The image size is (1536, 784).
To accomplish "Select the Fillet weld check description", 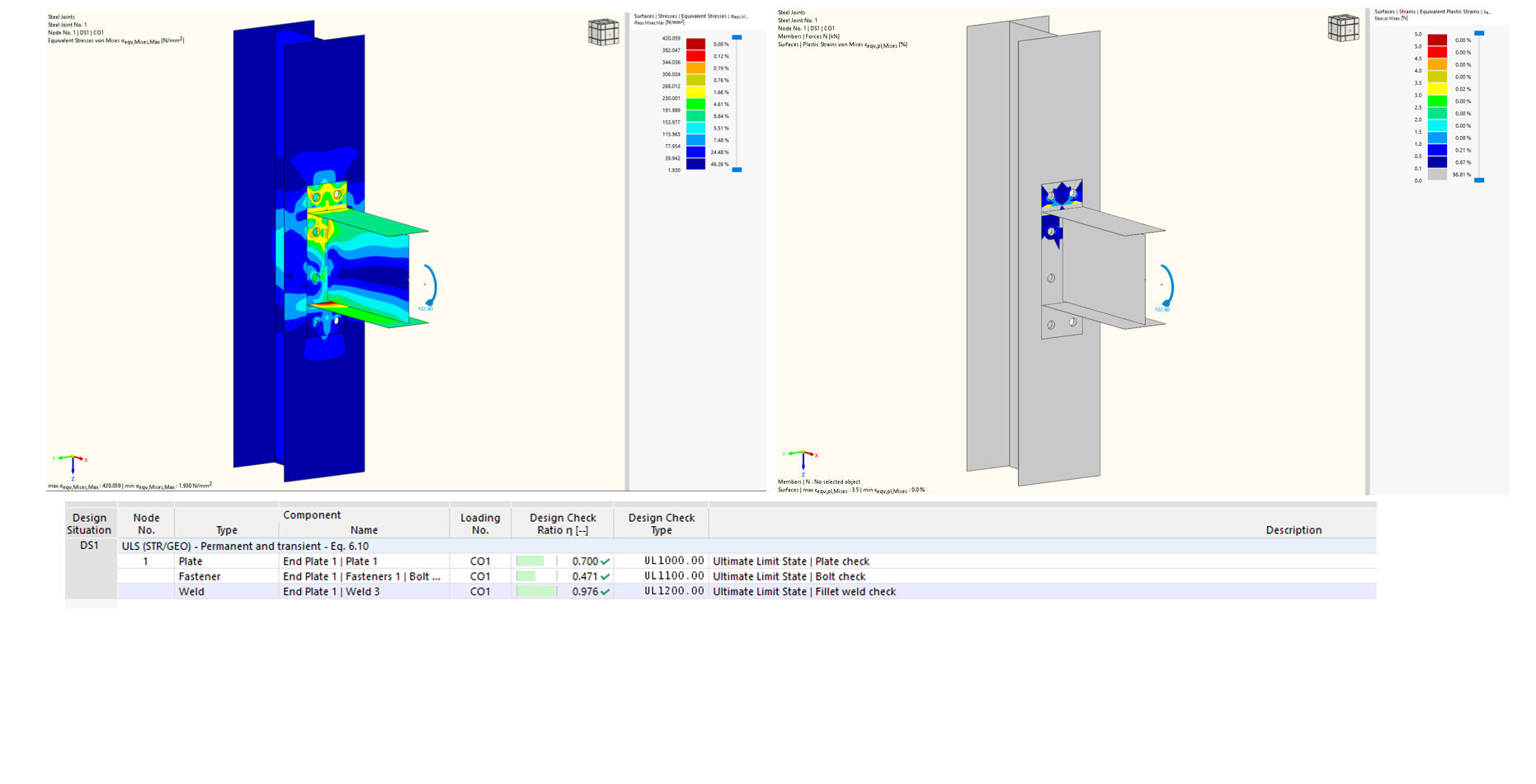I will click(803, 592).
